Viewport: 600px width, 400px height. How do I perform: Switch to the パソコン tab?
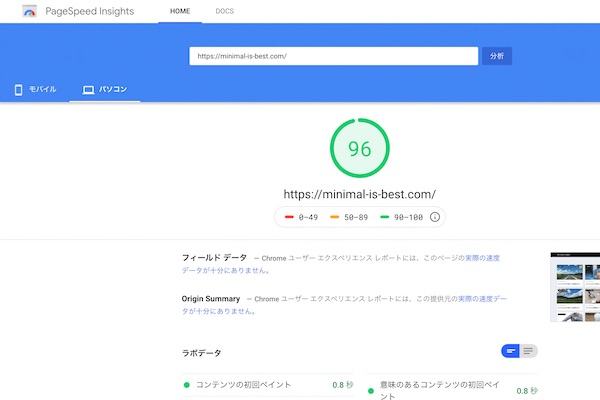[x=104, y=89]
